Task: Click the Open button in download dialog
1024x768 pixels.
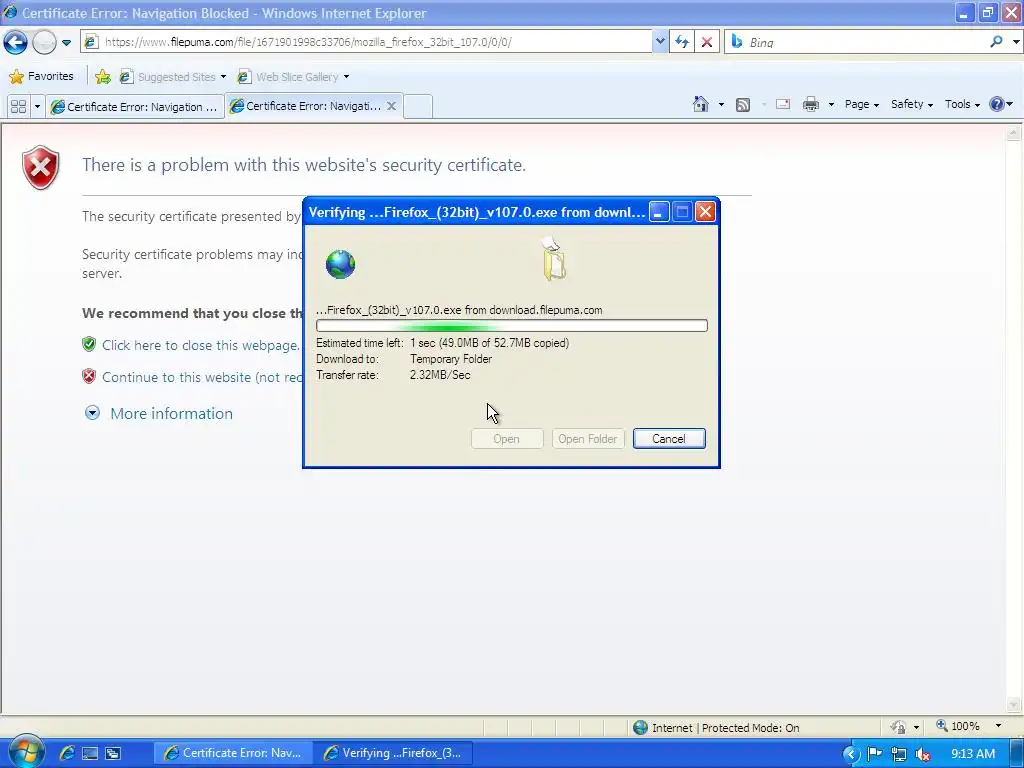Action: [x=507, y=439]
